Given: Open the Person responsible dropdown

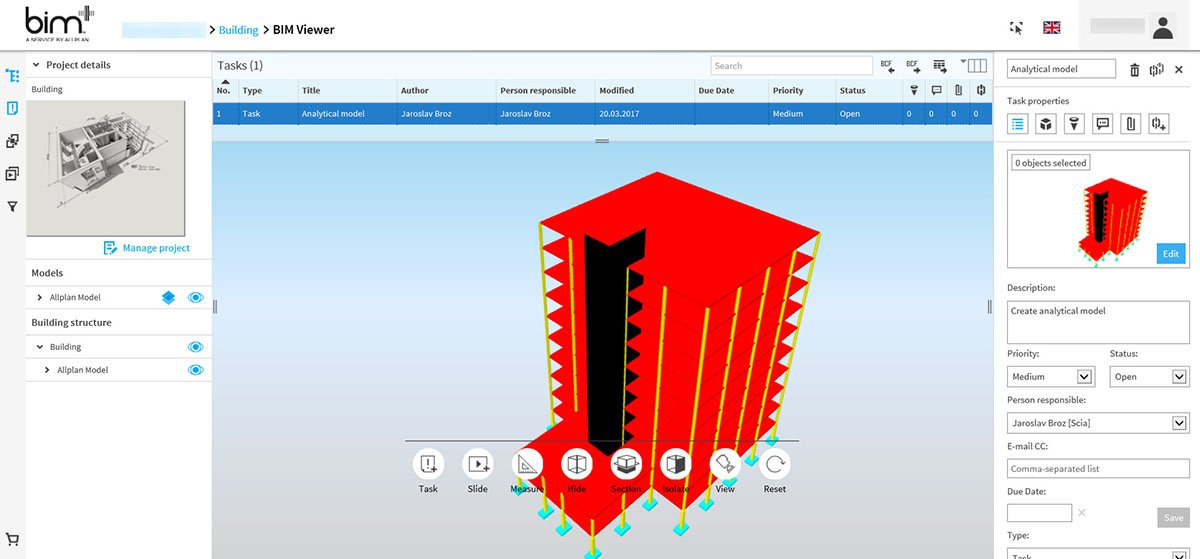Looking at the screenshot, I should [x=1098, y=423].
